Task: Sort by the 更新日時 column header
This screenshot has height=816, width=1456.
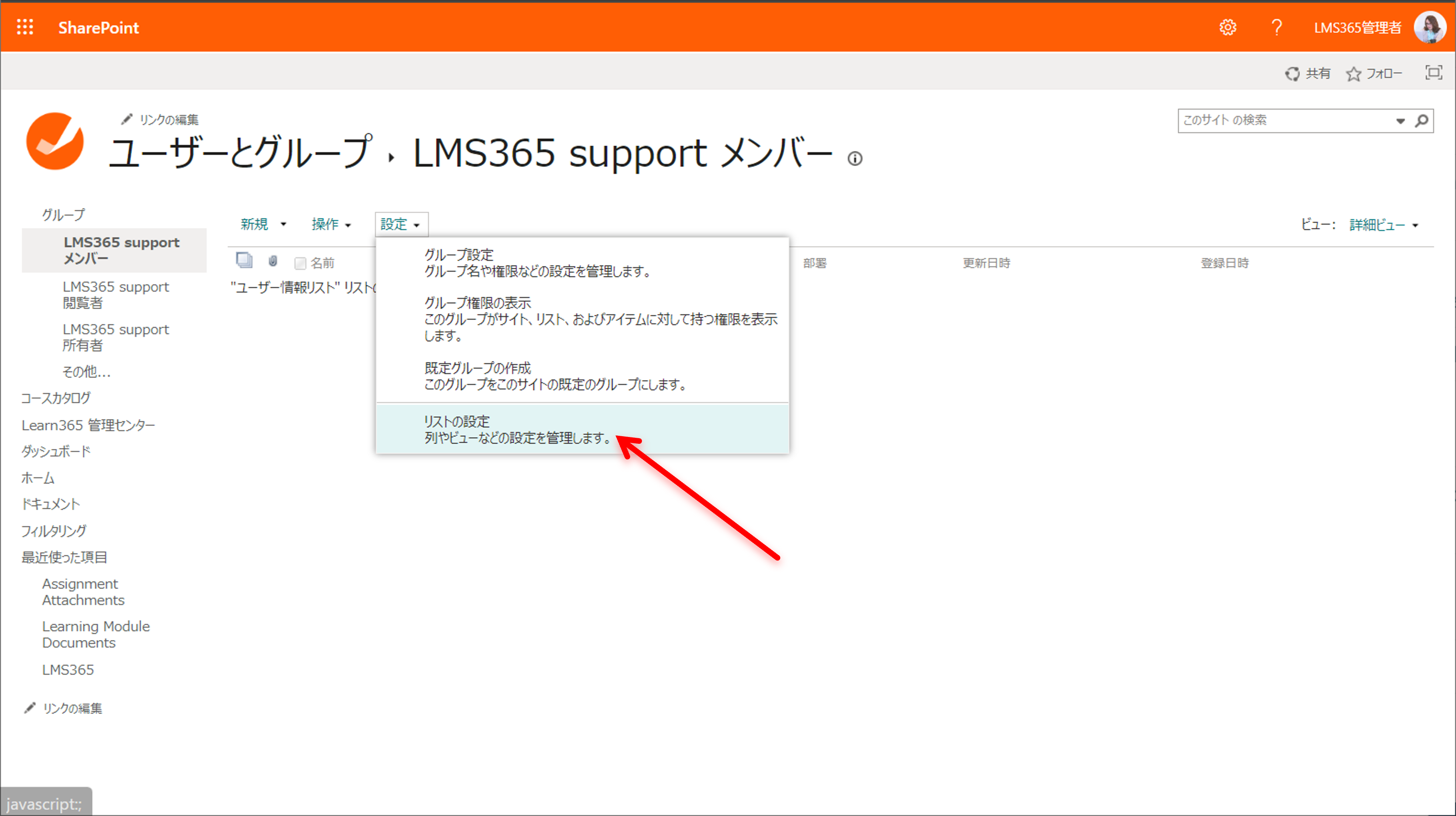Action: tap(986, 263)
